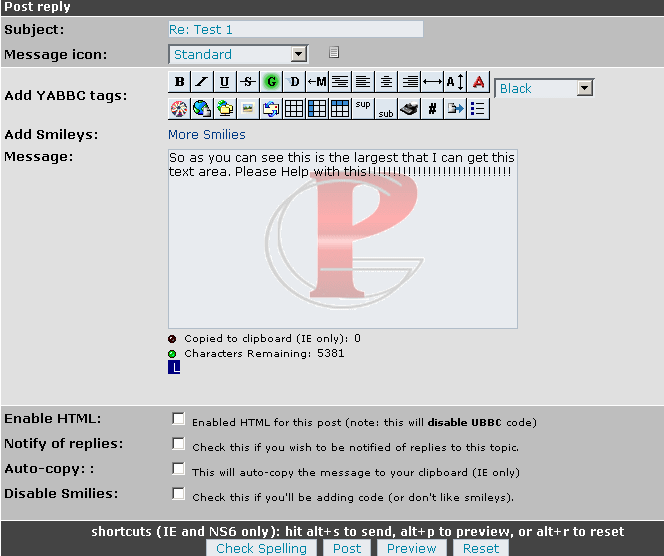
Task: Insert a bulleted list tag
Action: coord(478,108)
